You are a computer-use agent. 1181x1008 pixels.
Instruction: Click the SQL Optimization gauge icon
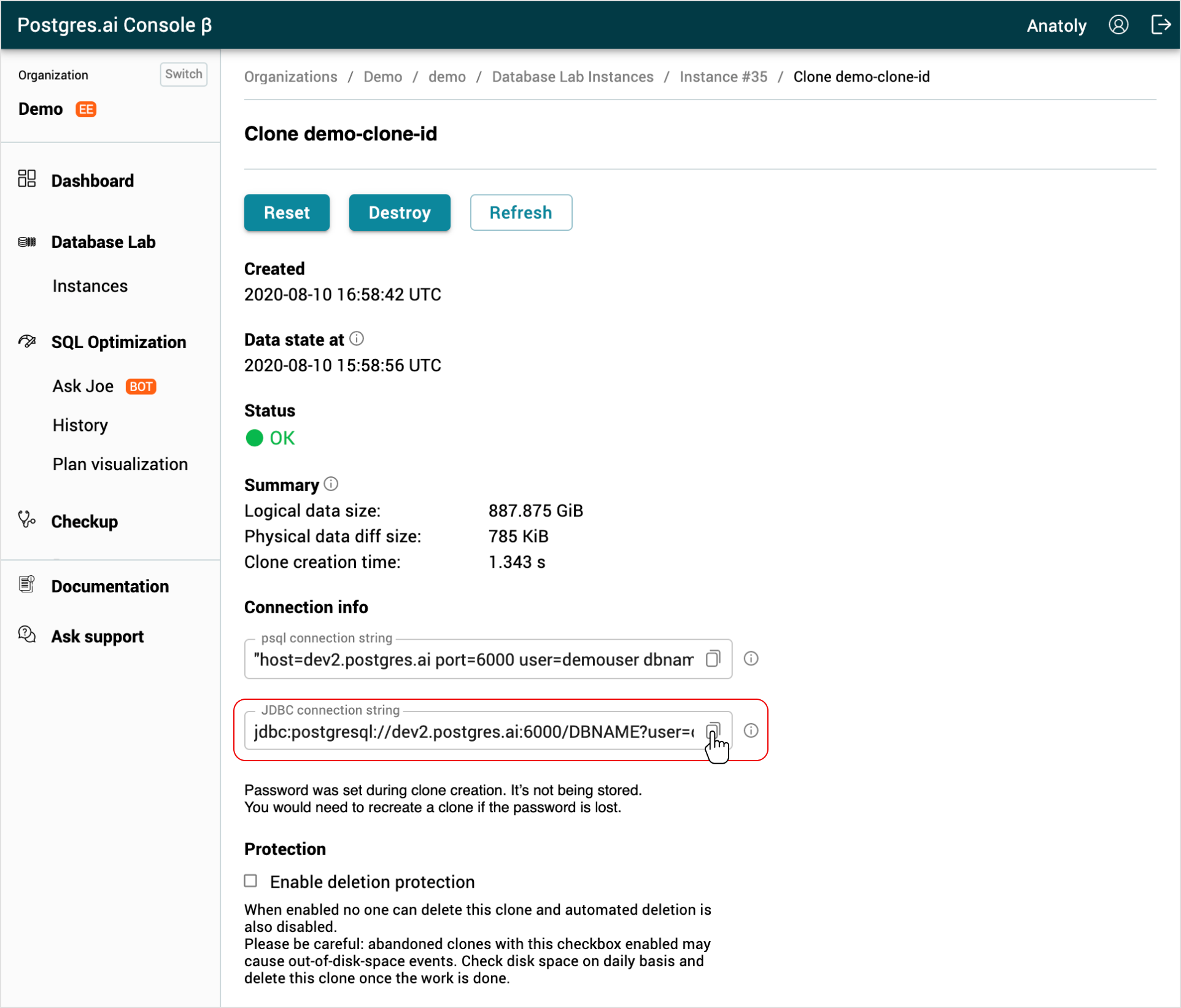(x=27, y=341)
